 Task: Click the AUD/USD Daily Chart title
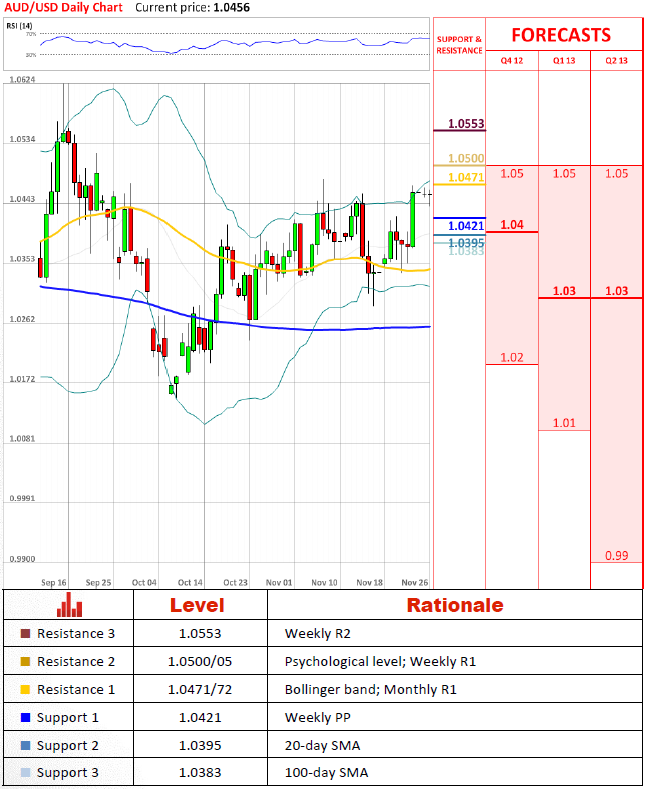pos(64,7)
